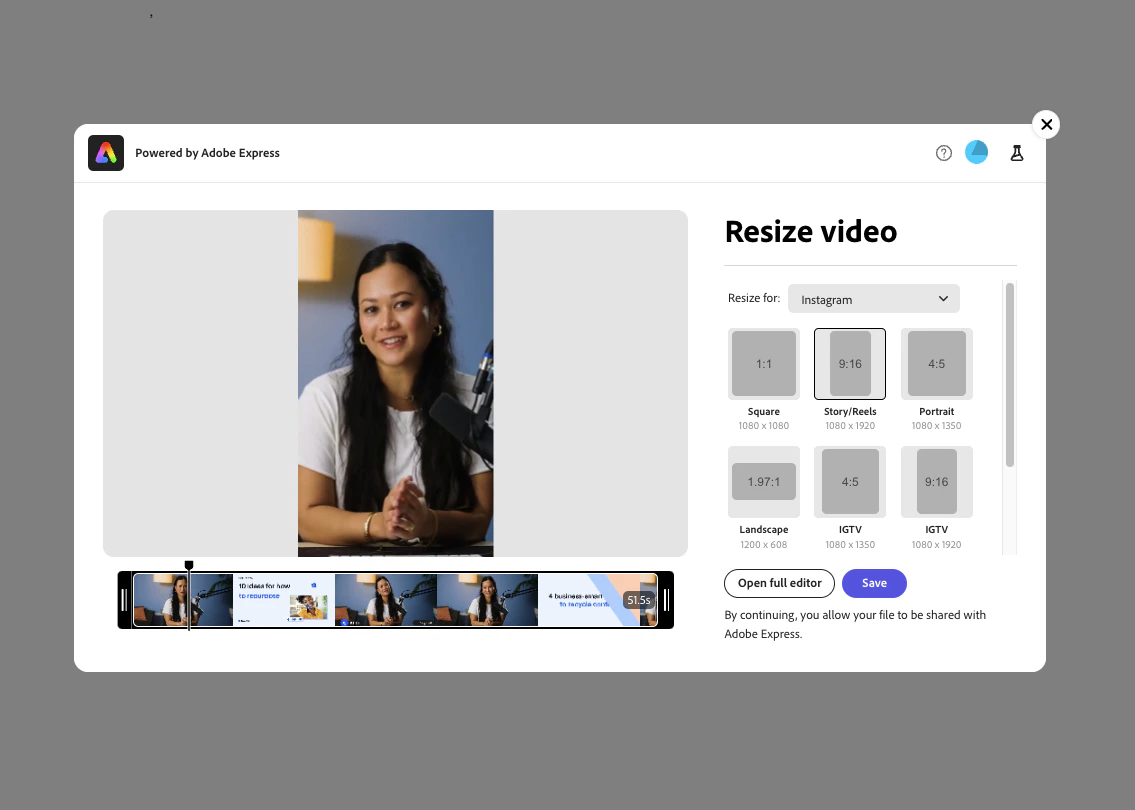Select the Landscape 1.97:1 preset
The width and height of the screenshot is (1135, 810).
763,481
